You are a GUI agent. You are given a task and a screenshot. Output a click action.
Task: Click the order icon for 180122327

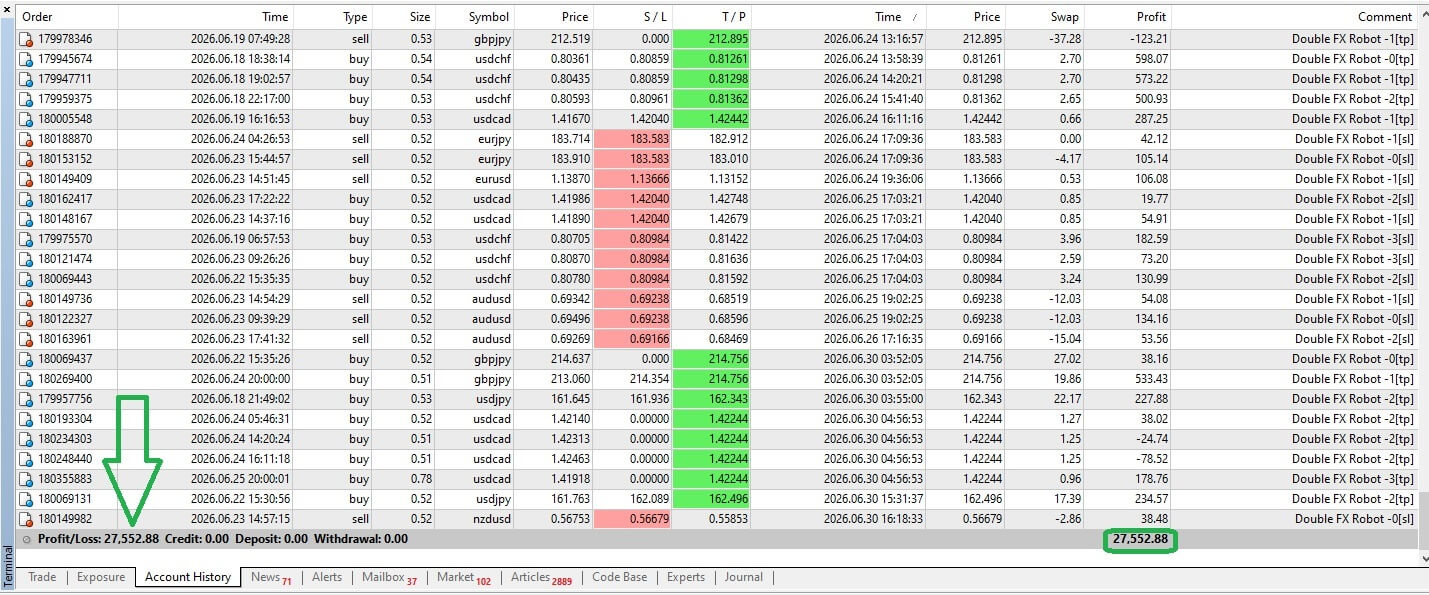pyautogui.click(x=26, y=319)
